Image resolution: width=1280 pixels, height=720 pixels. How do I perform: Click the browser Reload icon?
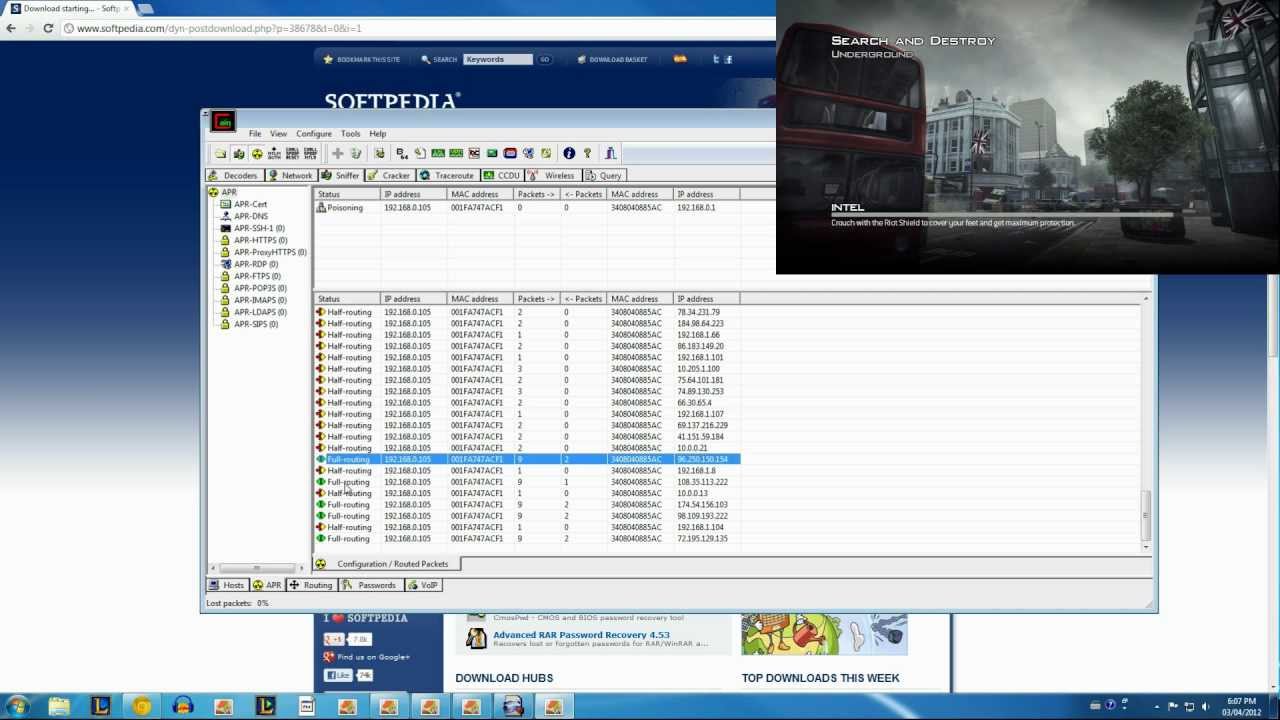tap(48, 28)
